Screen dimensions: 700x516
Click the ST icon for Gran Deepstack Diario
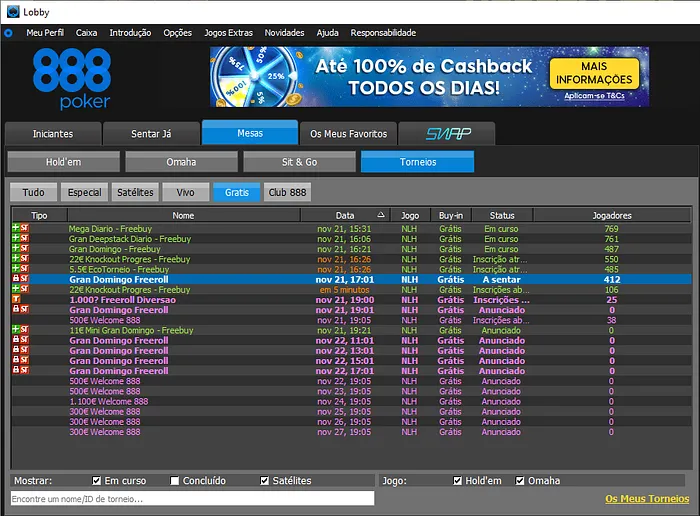(24, 238)
